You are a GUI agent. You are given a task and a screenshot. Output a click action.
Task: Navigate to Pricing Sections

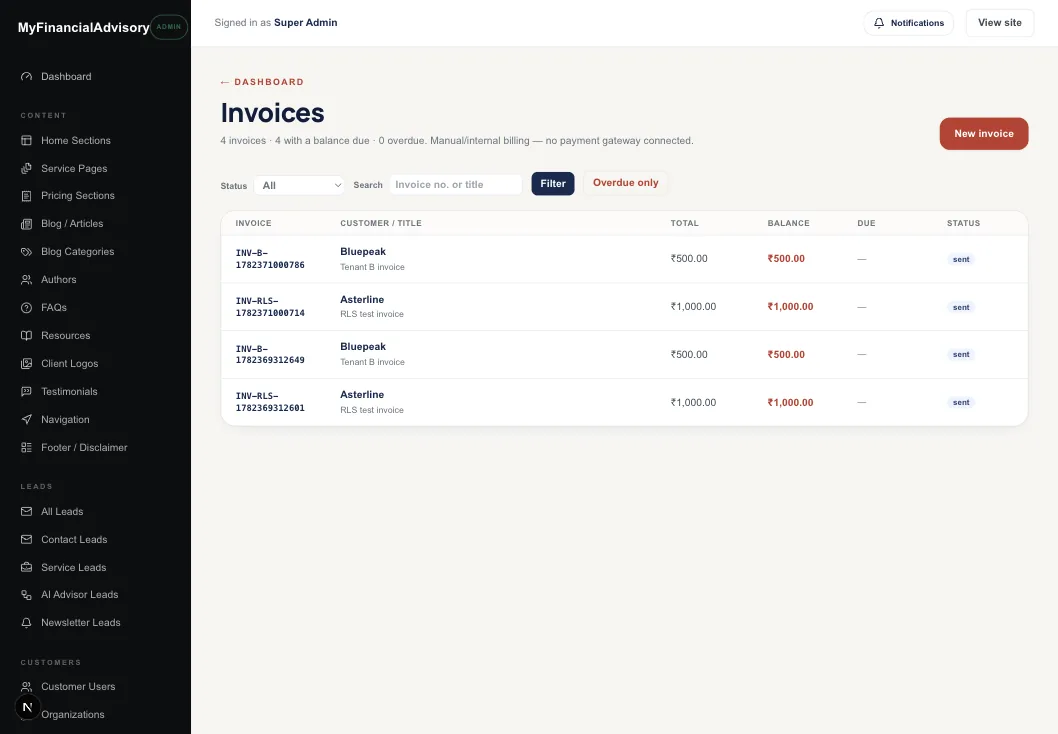tap(78, 196)
